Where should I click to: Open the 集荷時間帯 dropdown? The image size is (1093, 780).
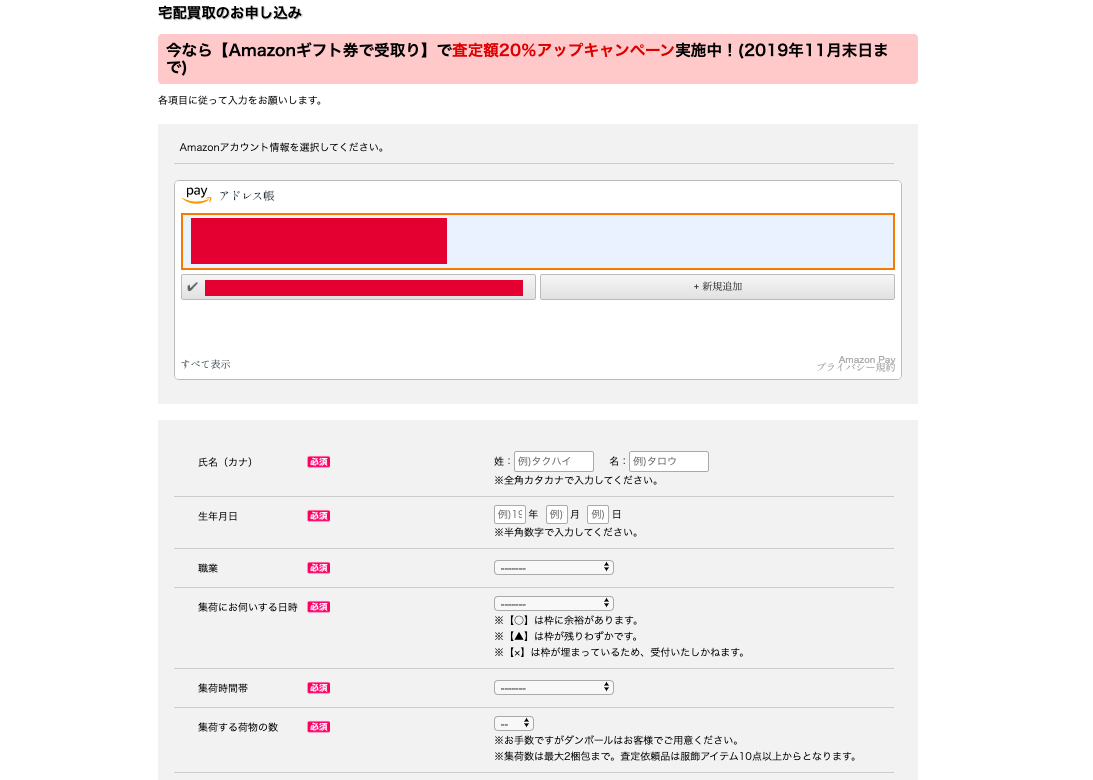click(553, 687)
